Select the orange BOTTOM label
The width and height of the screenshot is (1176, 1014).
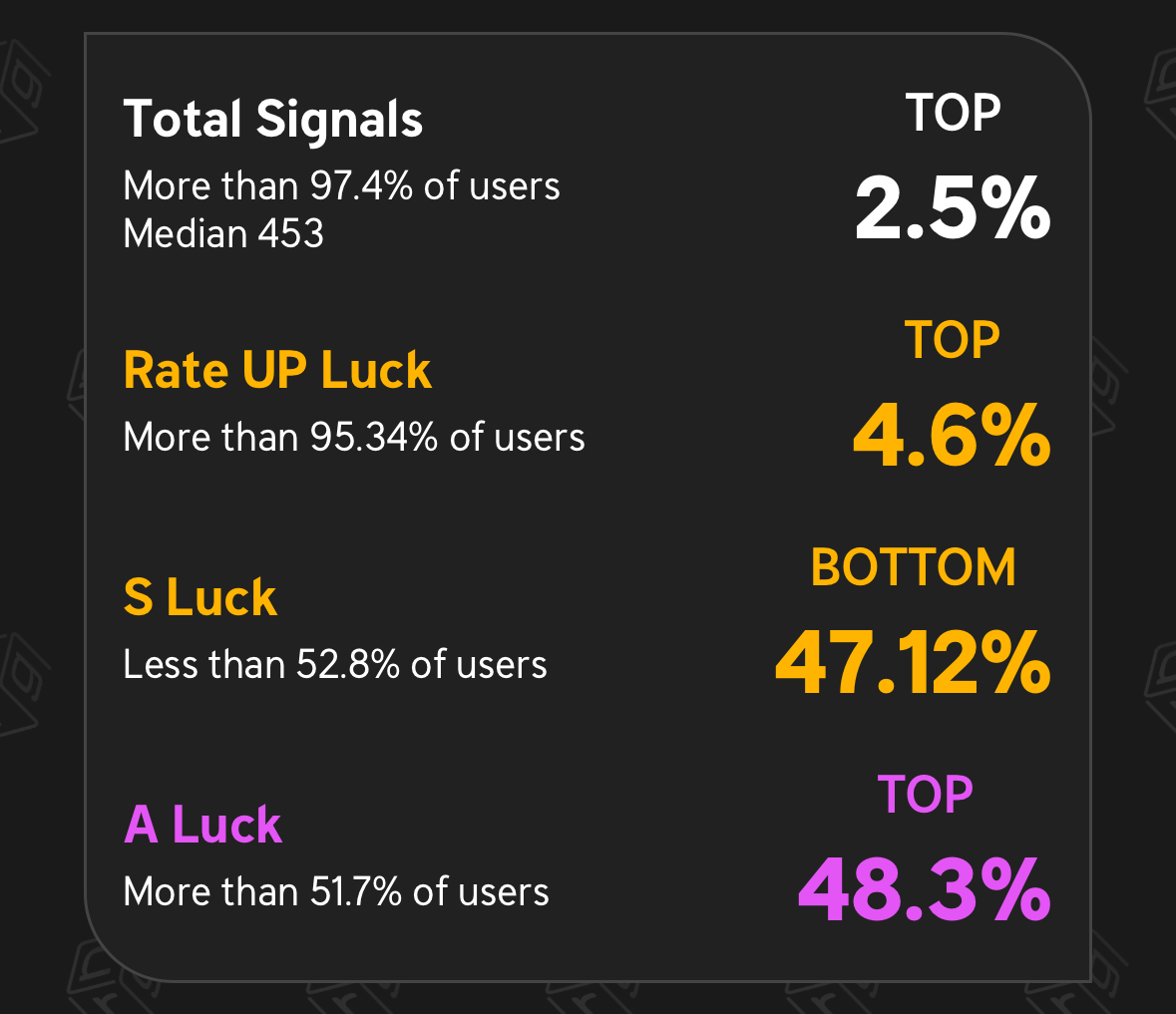pos(913,567)
